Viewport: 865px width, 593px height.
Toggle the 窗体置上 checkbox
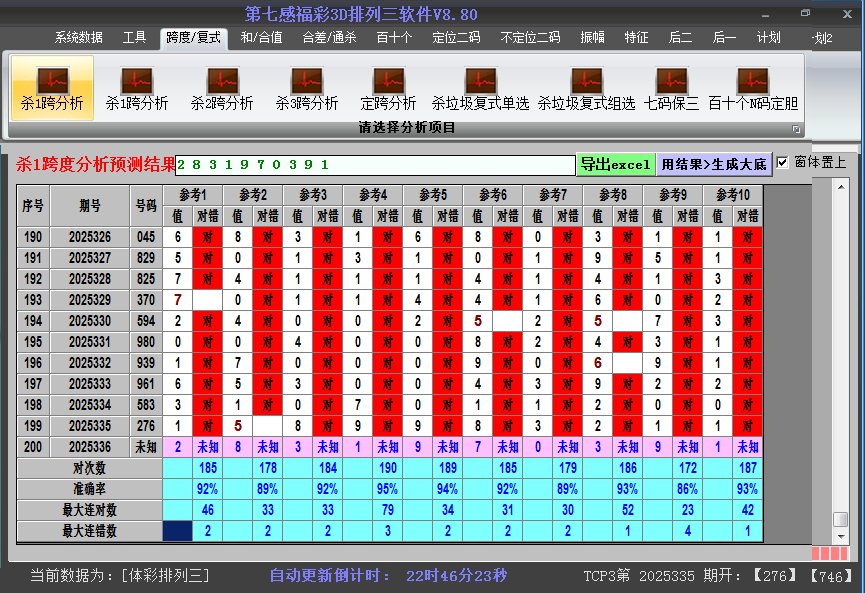(x=783, y=162)
